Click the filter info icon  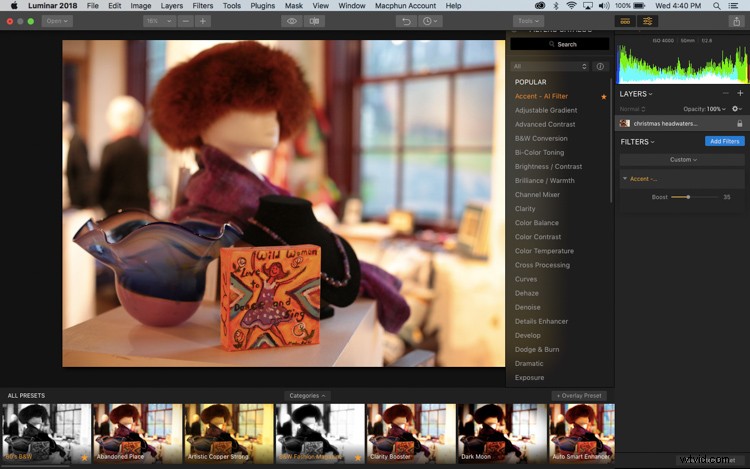coord(600,66)
